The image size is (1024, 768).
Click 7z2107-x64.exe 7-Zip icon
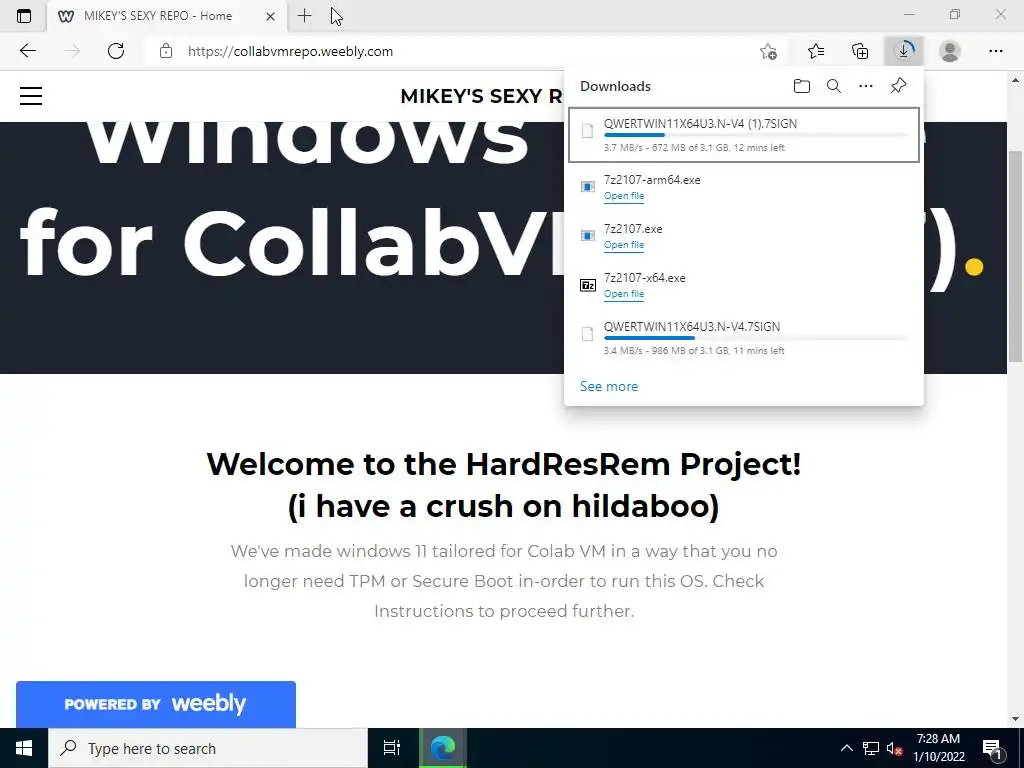coord(588,285)
